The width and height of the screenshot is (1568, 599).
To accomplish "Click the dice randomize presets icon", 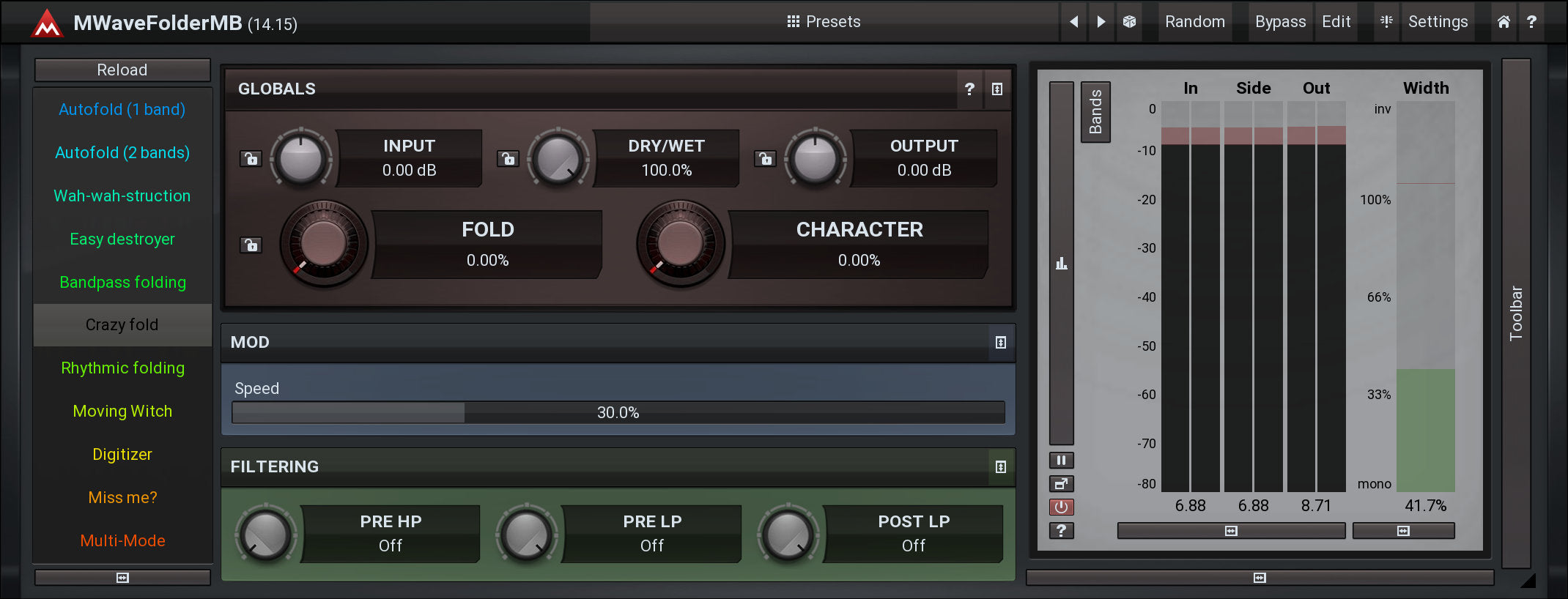I will tap(1129, 22).
